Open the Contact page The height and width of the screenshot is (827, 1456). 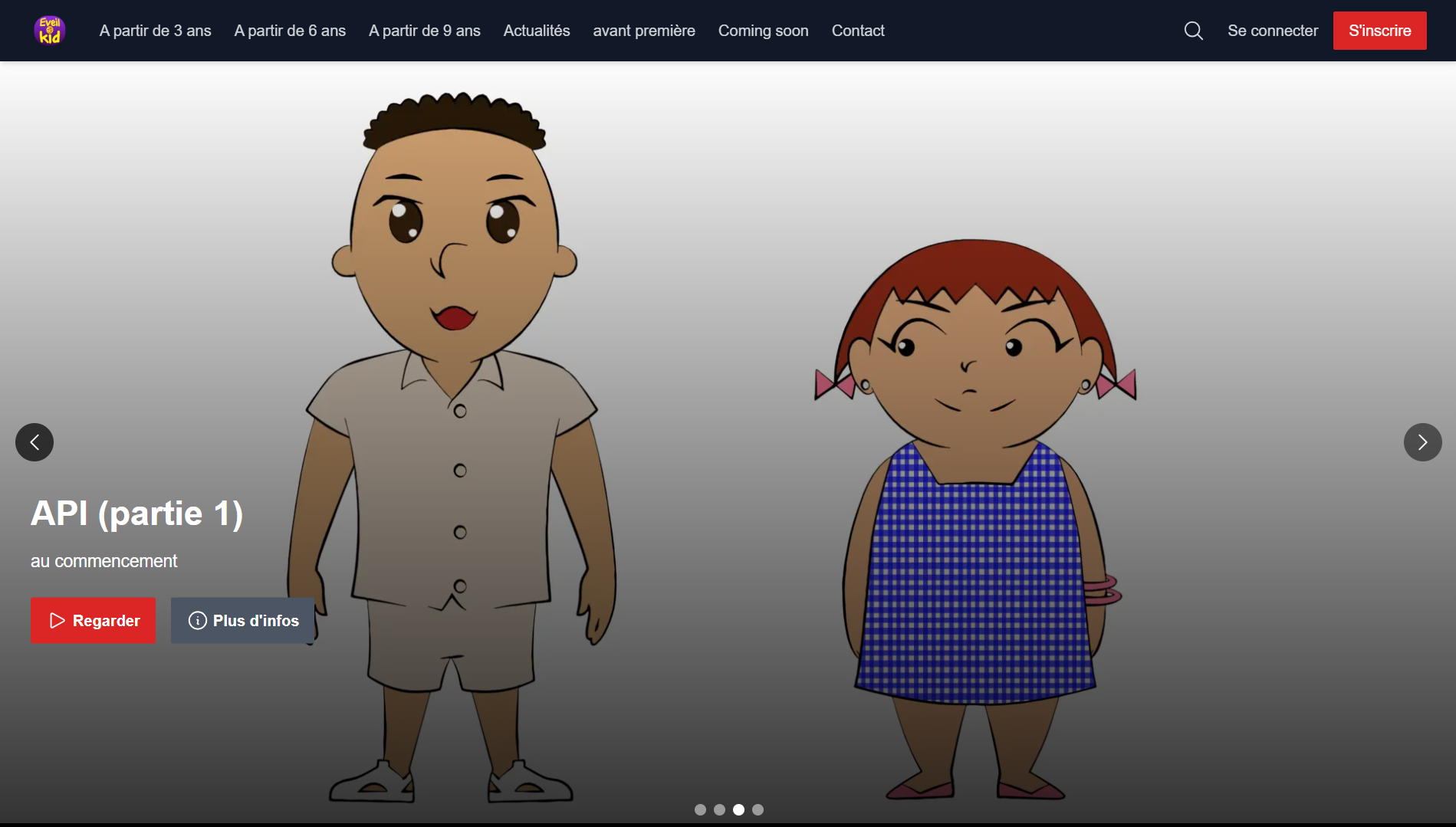click(857, 31)
